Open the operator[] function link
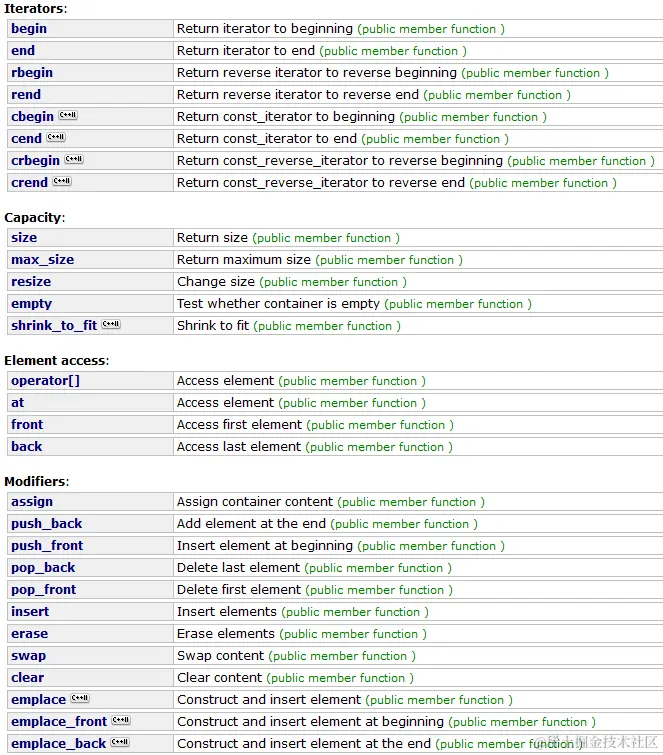This screenshot has height=755, width=663. (45, 381)
